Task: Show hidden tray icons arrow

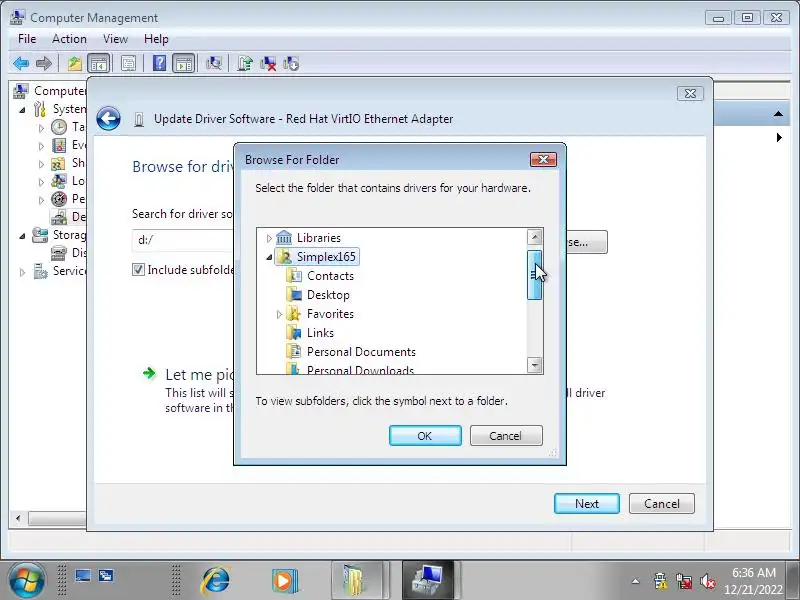Action: 635,581
